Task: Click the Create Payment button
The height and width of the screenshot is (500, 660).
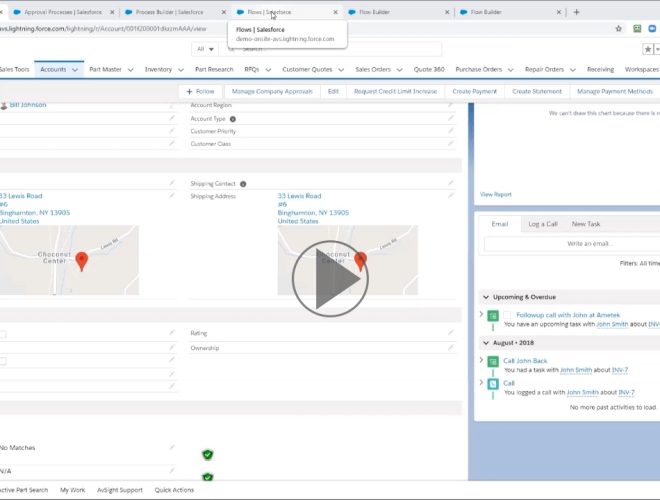Action: 474,91
